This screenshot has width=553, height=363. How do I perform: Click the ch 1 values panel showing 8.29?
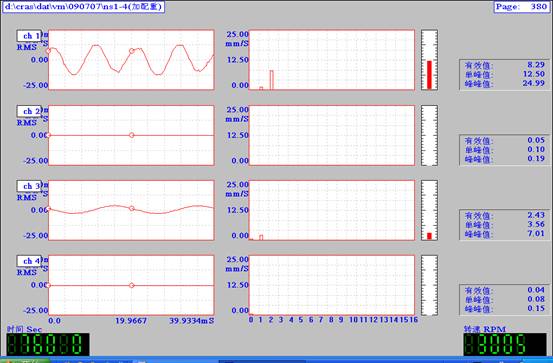pos(504,74)
